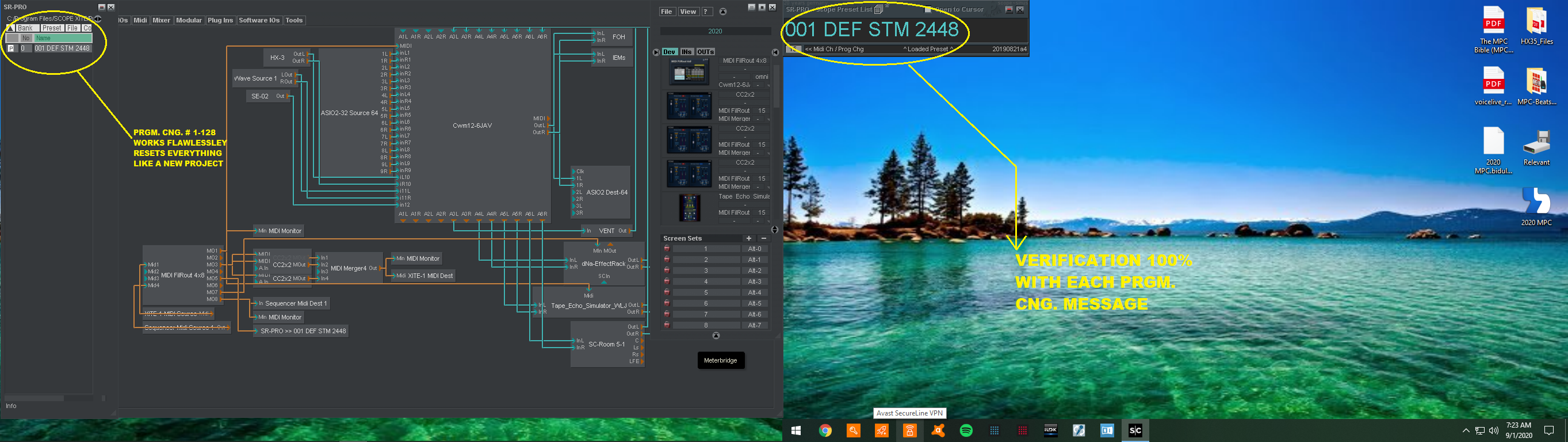
Task: Expand the device list using left arrow button
Action: (x=656, y=52)
